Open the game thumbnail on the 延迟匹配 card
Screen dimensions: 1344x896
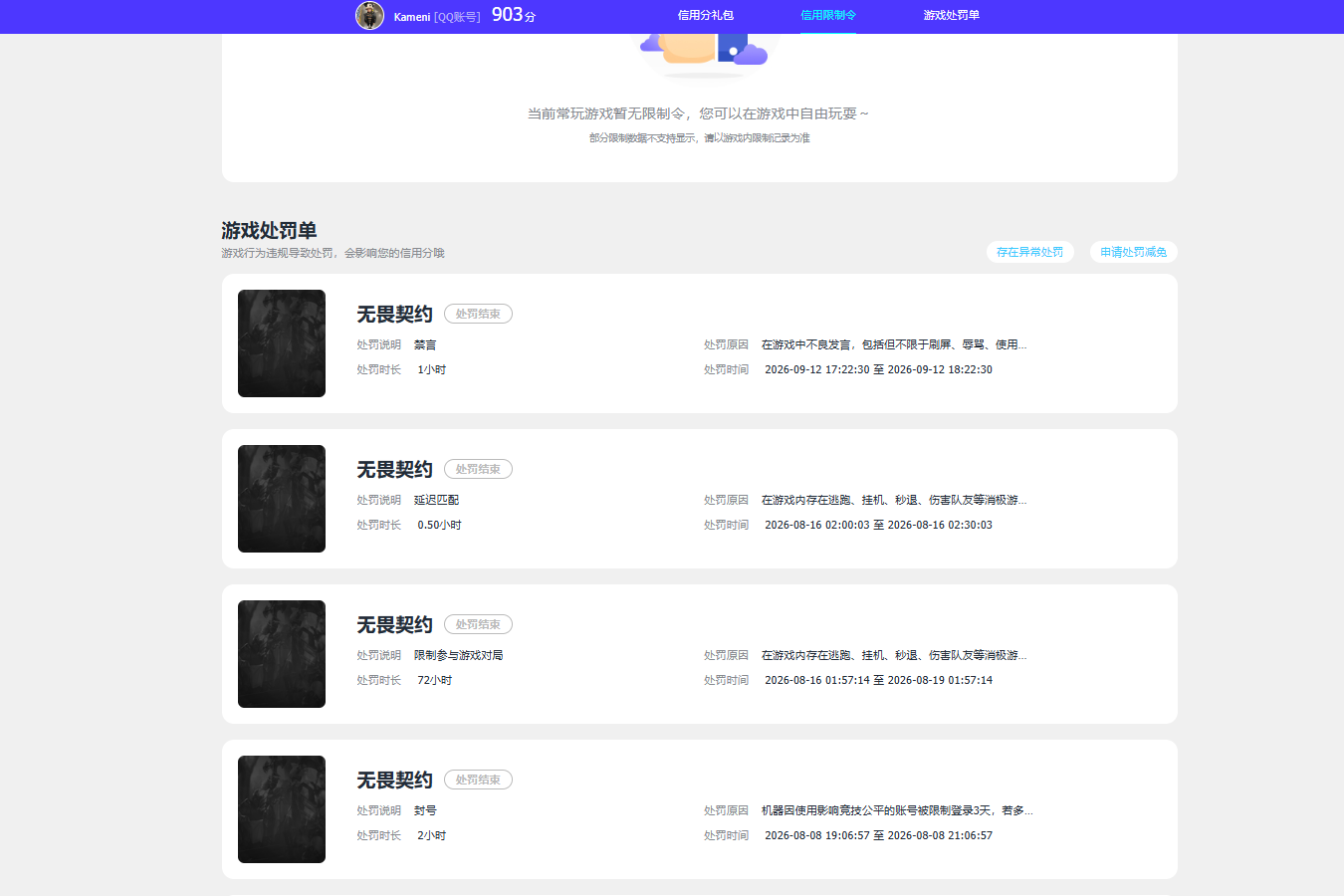282,499
